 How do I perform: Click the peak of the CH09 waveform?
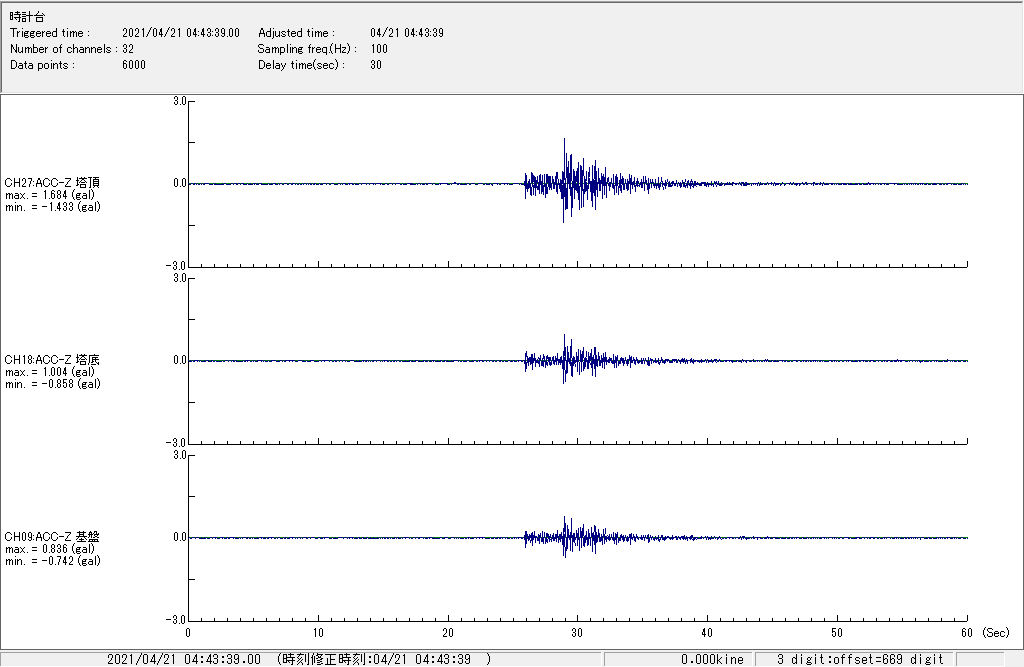(x=566, y=518)
